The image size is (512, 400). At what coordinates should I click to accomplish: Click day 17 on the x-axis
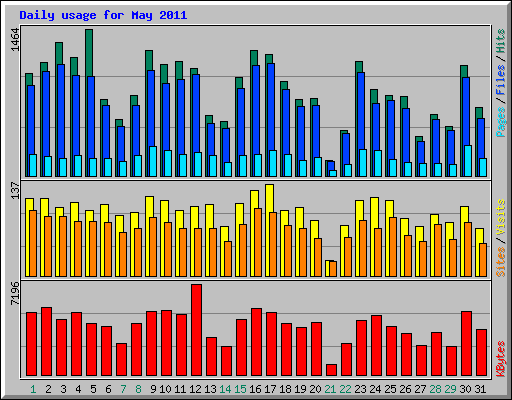pos(270,389)
